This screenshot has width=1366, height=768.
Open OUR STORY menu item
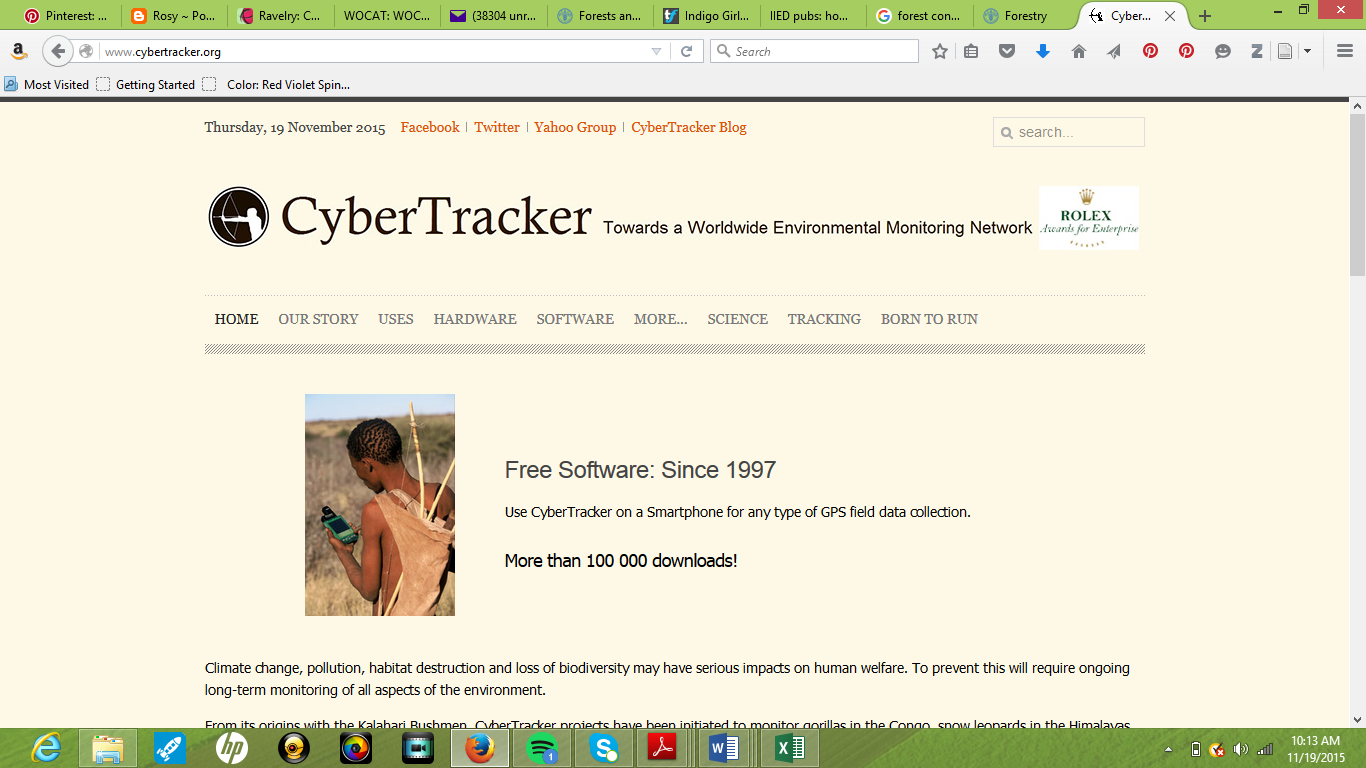tap(318, 319)
